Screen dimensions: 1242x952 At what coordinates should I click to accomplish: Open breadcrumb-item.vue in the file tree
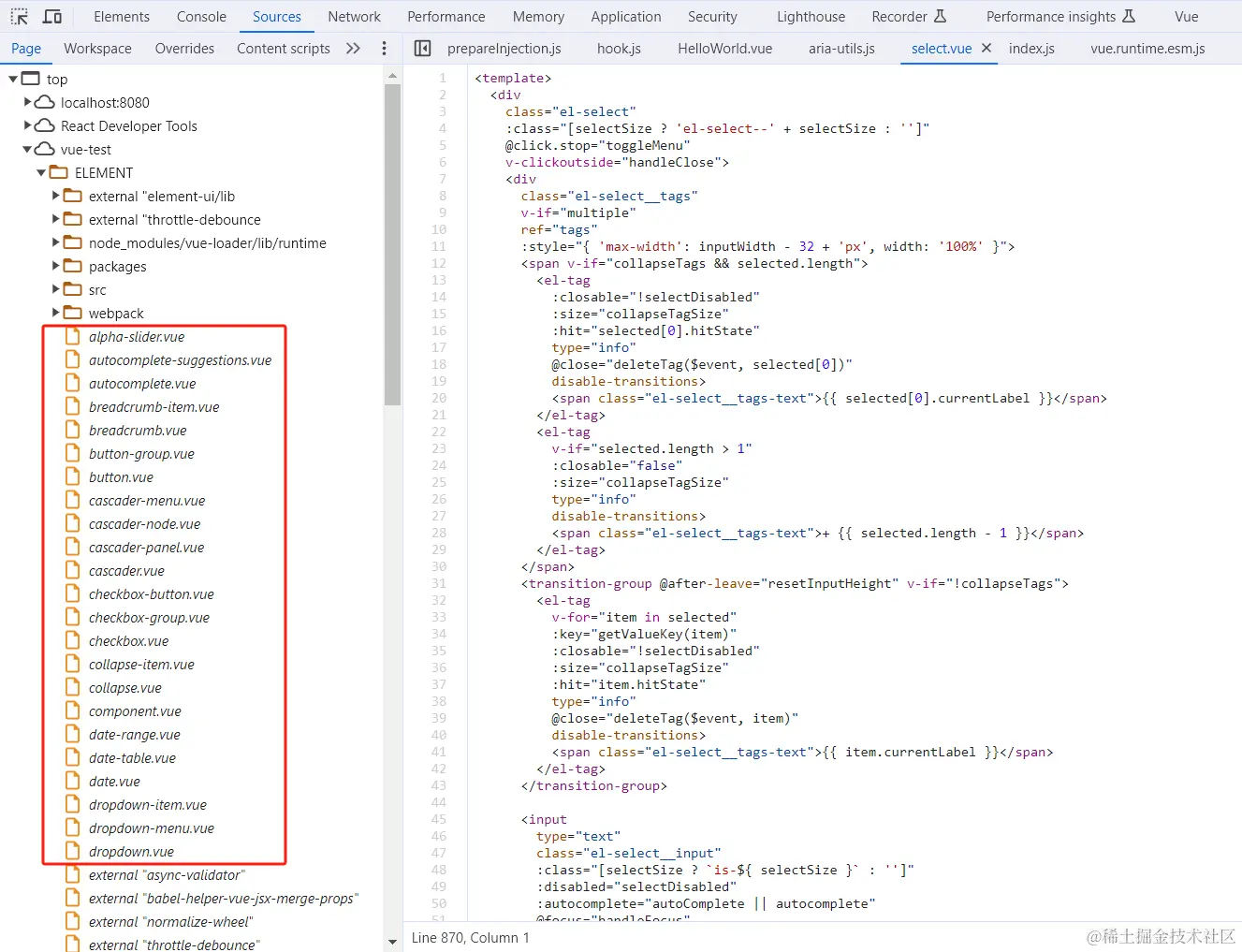point(154,406)
